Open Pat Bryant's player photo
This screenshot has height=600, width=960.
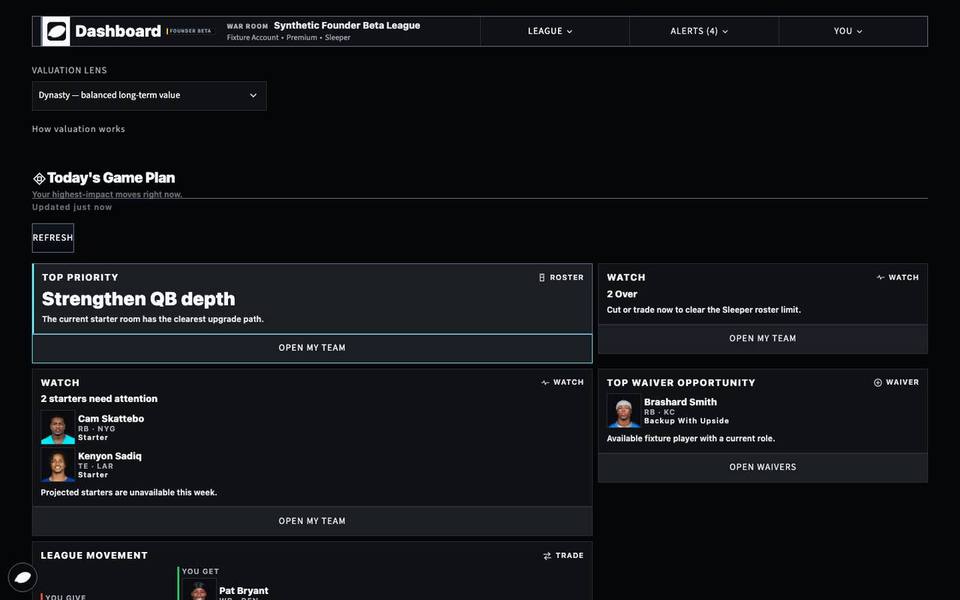click(199, 590)
